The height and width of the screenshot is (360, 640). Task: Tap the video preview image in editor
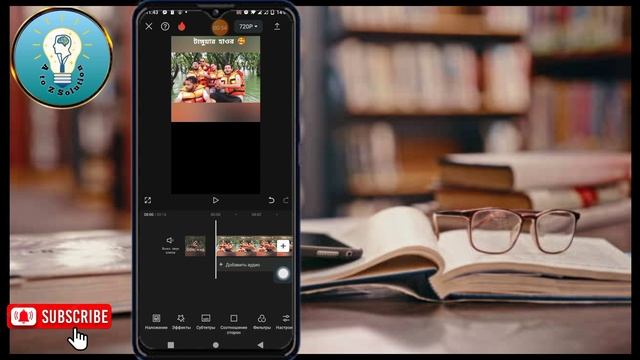click(216, 79)
